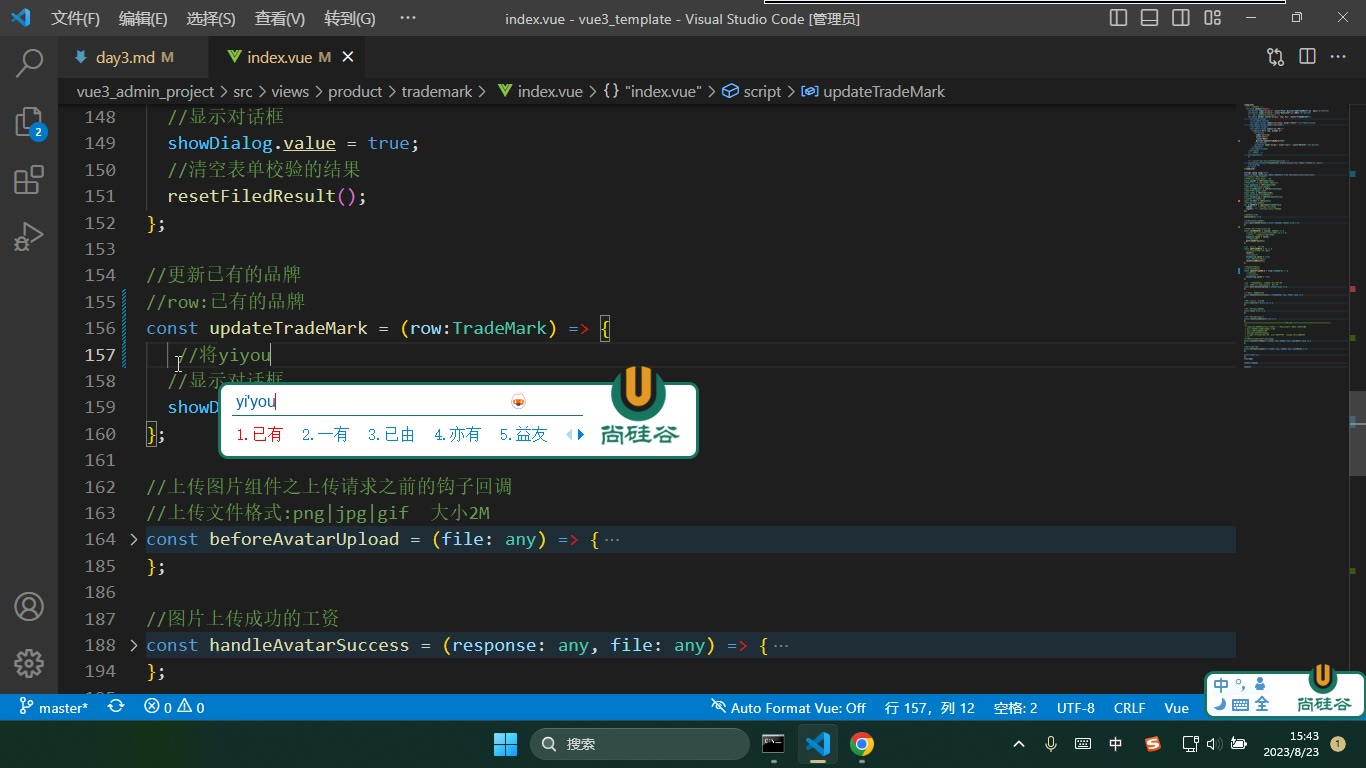Open the hidden menus ellipsis in menu bar
Image resolution: width=1366 pixels, height=768 pixels.
pos(407,18)
